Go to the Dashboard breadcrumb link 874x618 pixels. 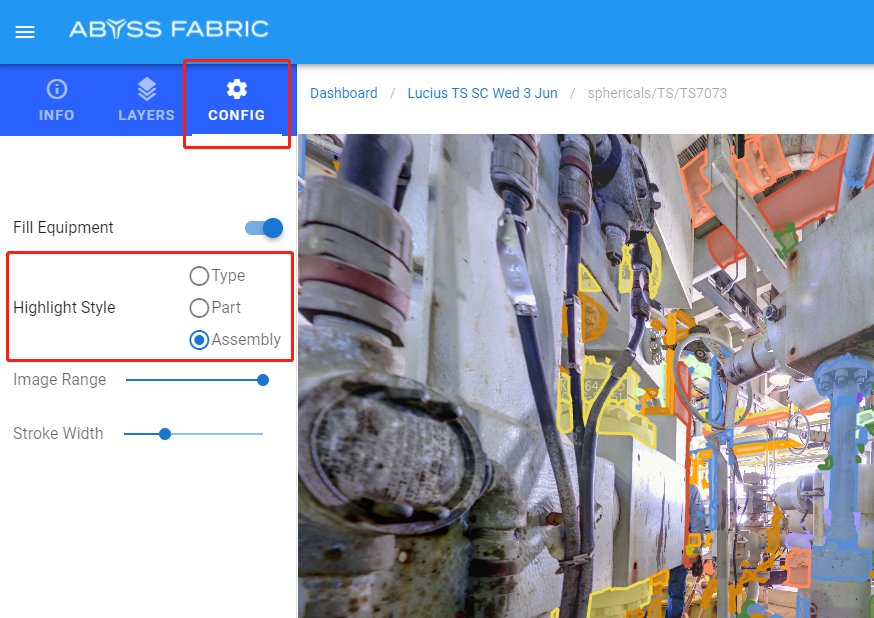(344, 93)
